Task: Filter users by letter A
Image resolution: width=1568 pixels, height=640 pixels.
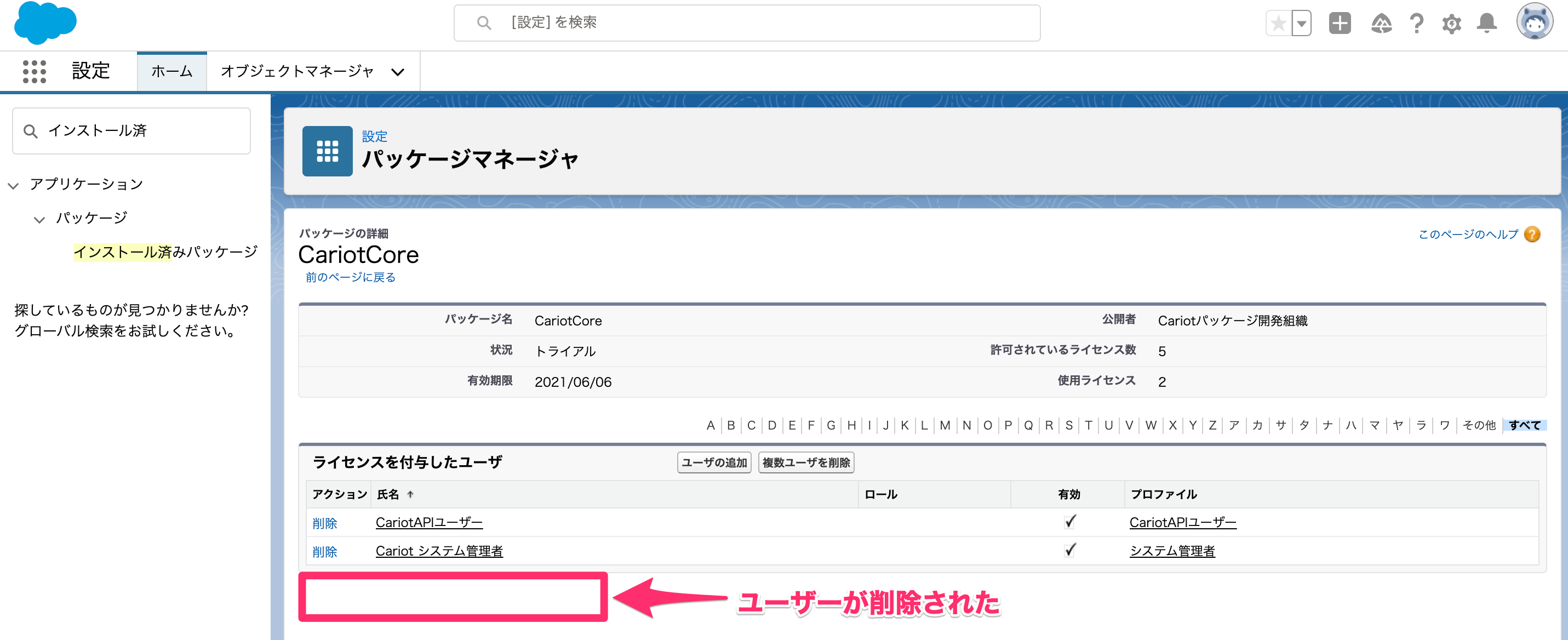Action: click(711, 425)
